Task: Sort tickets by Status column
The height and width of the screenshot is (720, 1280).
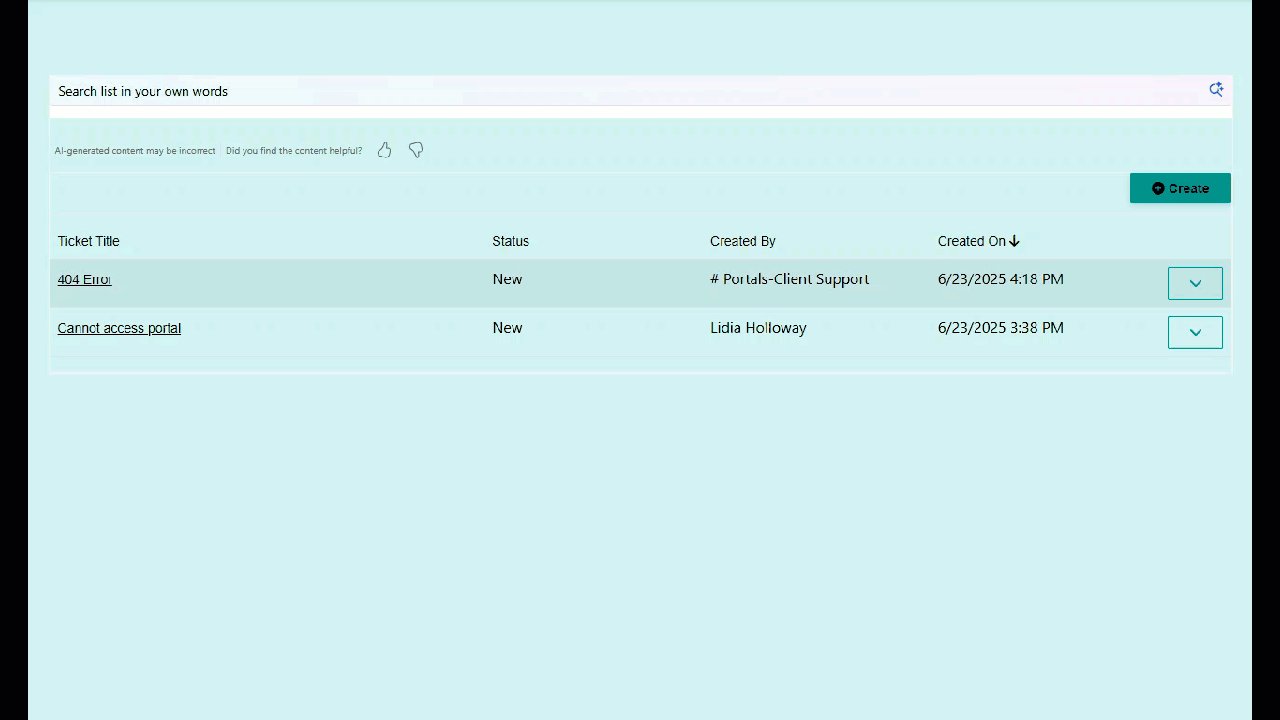Action: [510, 241]
